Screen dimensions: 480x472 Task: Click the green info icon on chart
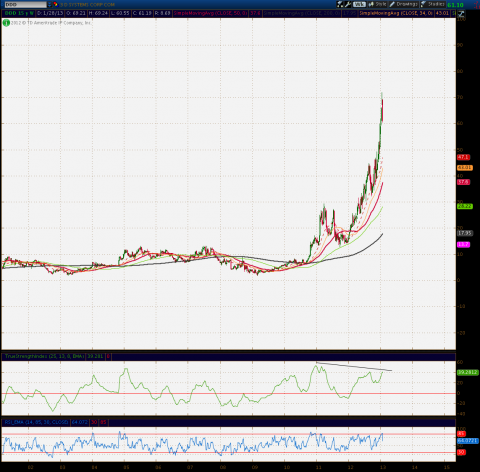pos(6,23)
